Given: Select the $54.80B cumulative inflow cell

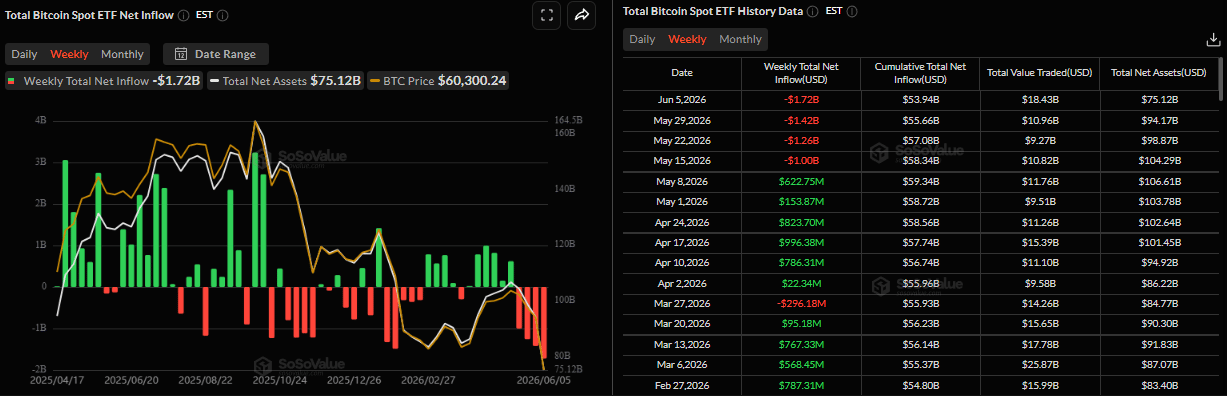Looking at the screenshot, I should click(x=919, y=385).
